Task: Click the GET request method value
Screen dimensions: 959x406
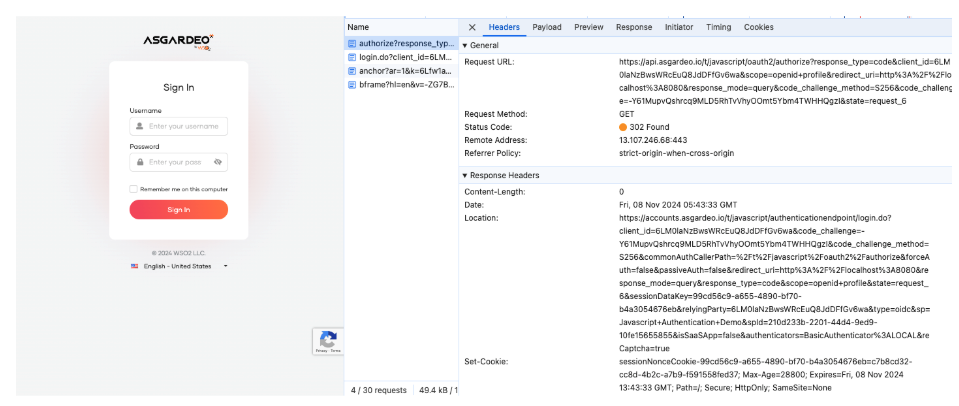Action: pos(626,114)
